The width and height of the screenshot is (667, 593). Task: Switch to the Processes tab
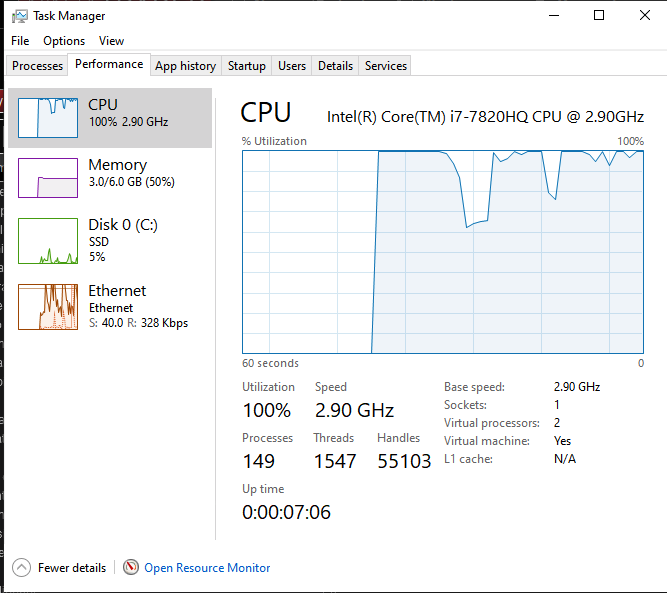38,66
